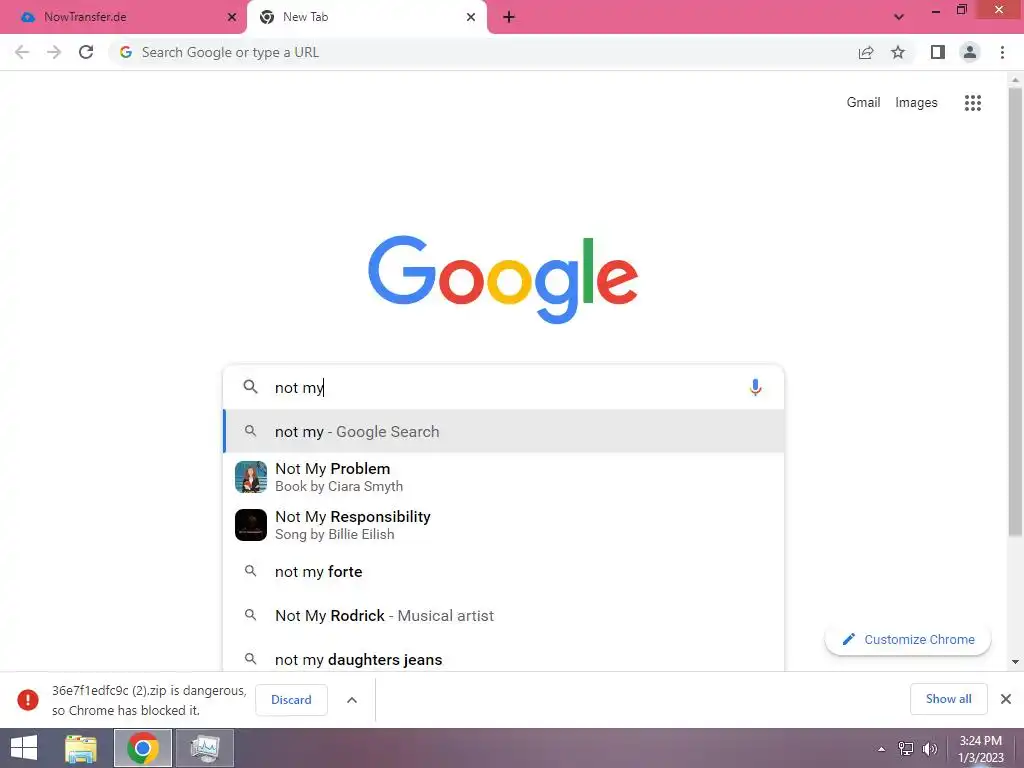1024x768 pixels.
Task: Discard the blocked zip download
Action: [x=291, y=700]
